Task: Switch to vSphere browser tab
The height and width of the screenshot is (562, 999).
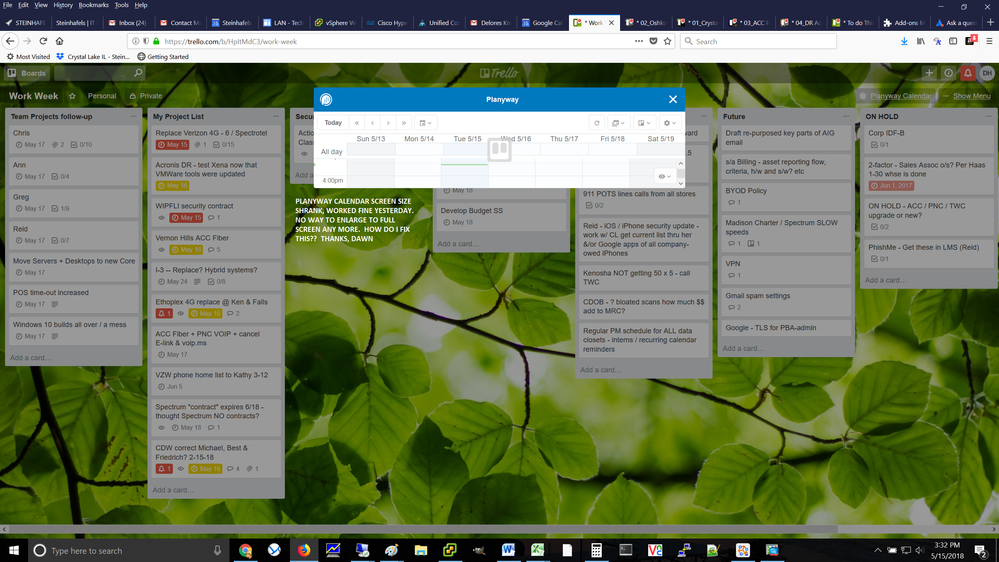Action: [335, 22]
